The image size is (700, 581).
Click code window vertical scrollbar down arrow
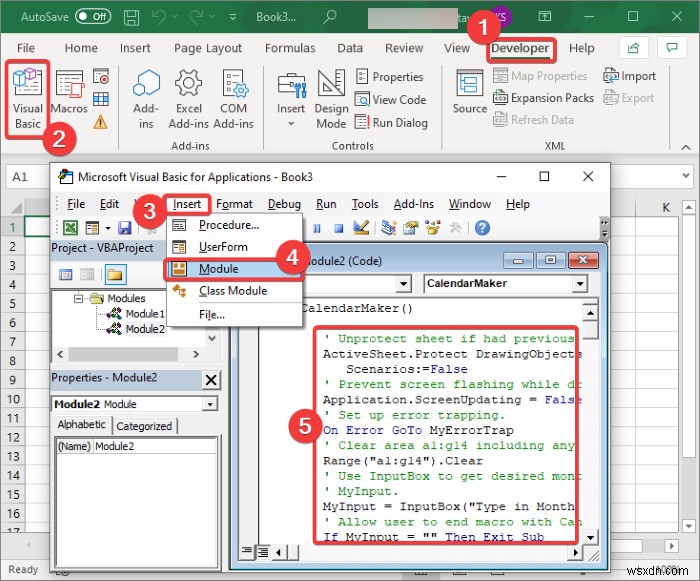[x=591, y=537]
